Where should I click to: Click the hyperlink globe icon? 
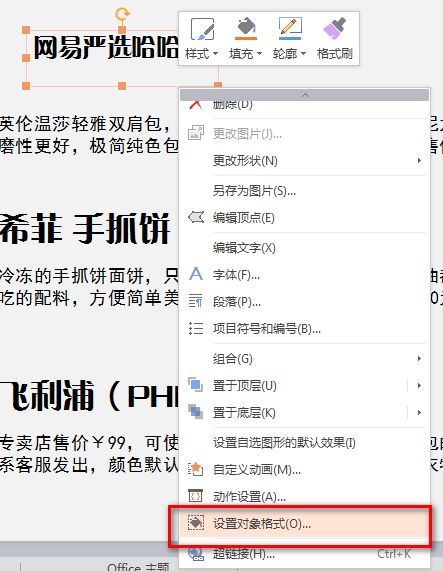[x=196, y=553]
